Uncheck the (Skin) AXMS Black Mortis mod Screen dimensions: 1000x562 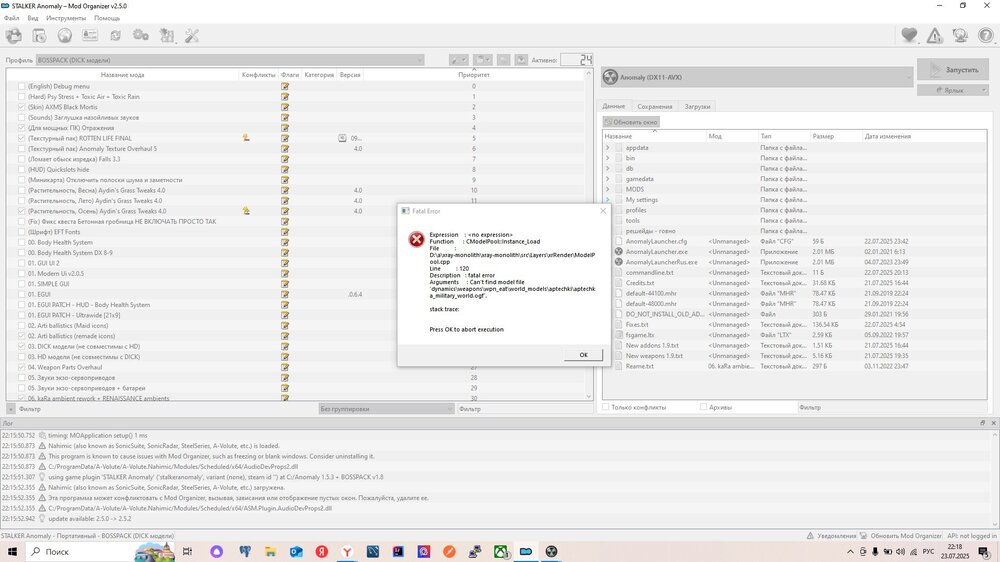click(x=22, y=107)
